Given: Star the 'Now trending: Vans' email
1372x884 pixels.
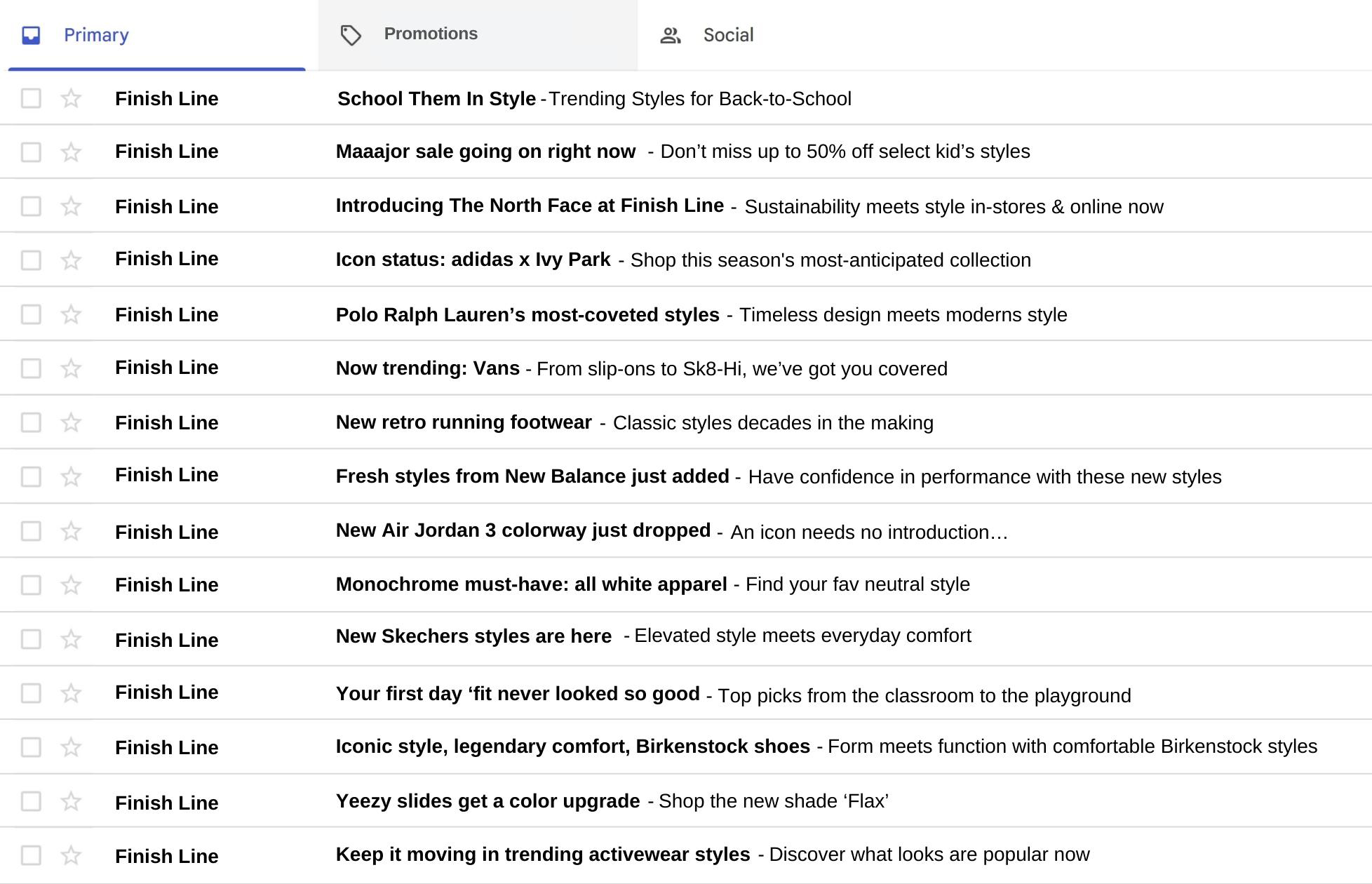Looking at the screenshot, I should 71,368.
